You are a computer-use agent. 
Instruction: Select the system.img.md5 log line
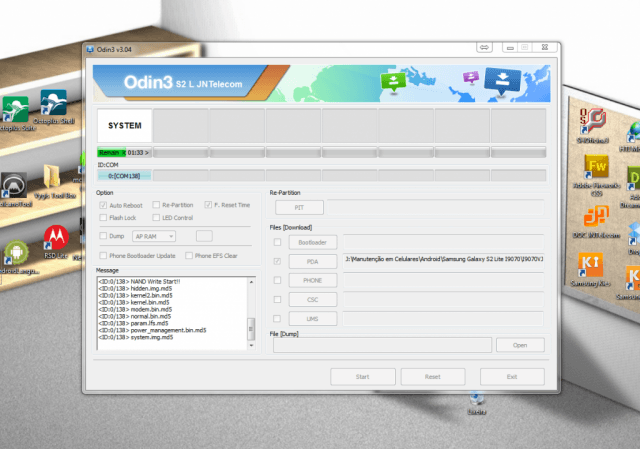(x=136, y=337)
